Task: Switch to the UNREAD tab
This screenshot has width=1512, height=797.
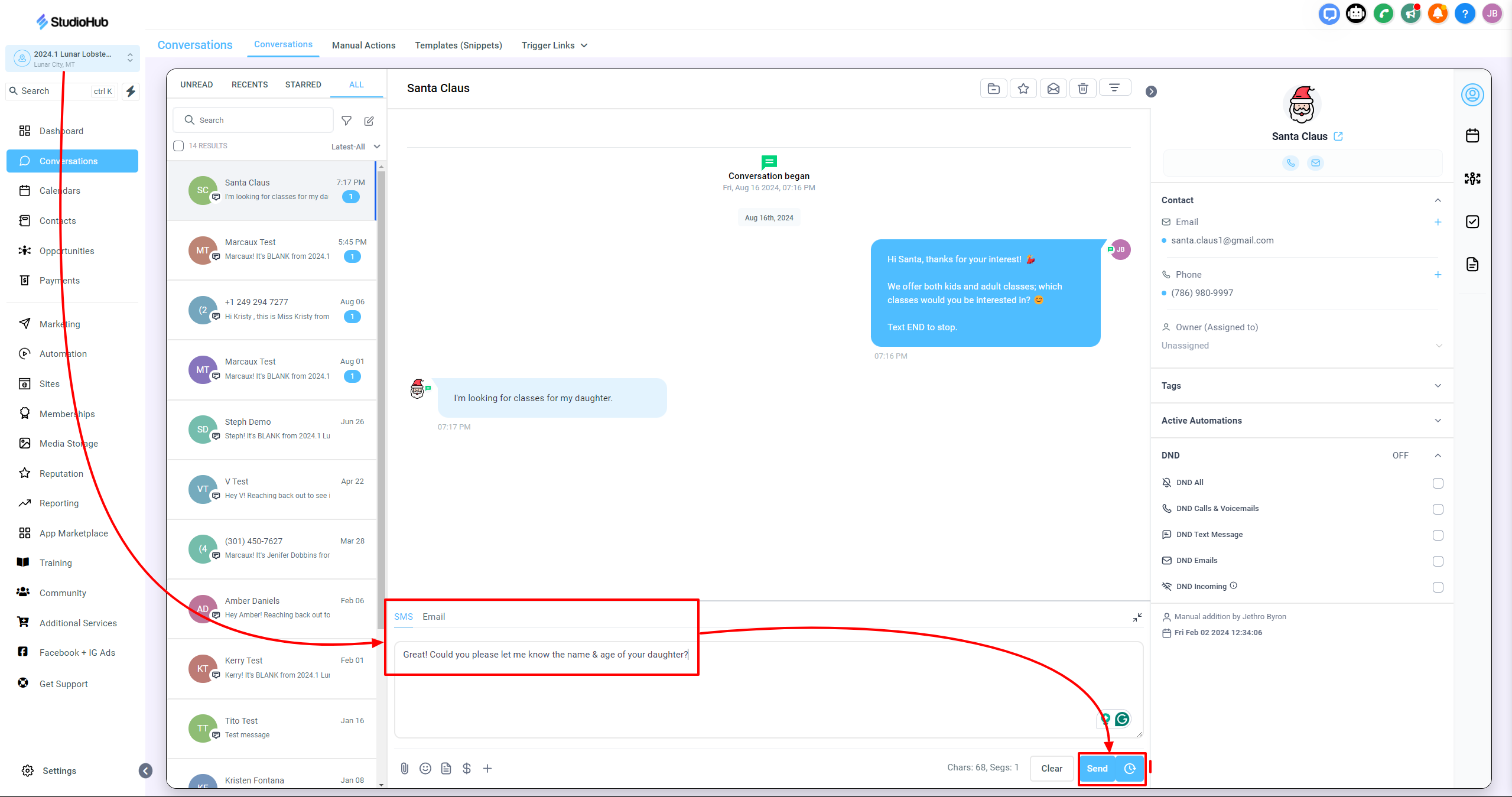Action: pos(196,84)
